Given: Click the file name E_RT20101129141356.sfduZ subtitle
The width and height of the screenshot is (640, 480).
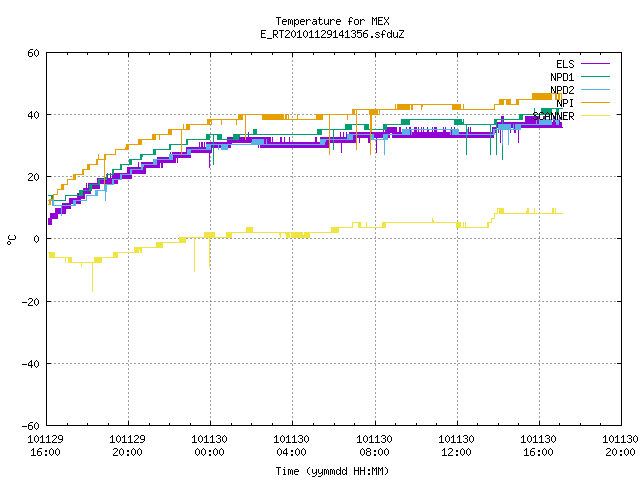Looking at the screenshot, I should coord(332,34).
